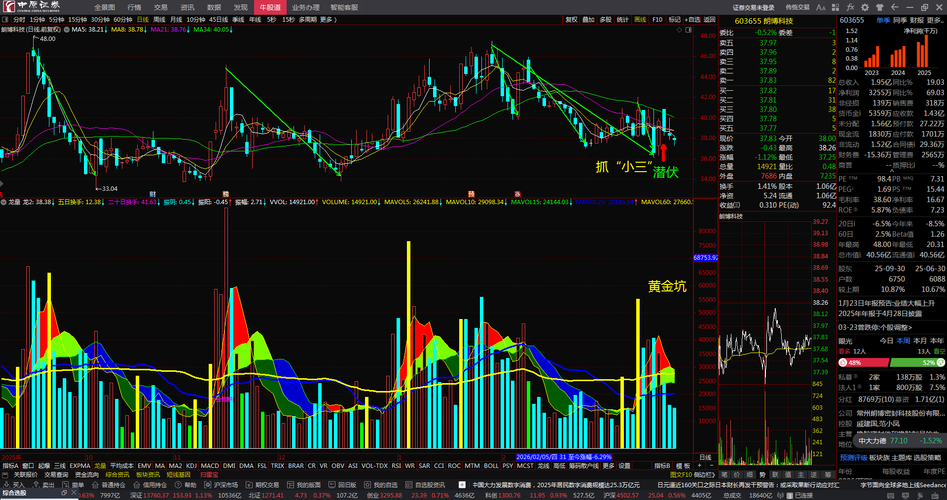Toggle the 标记 mark button

pyautogui.click(x=674, y=19)
